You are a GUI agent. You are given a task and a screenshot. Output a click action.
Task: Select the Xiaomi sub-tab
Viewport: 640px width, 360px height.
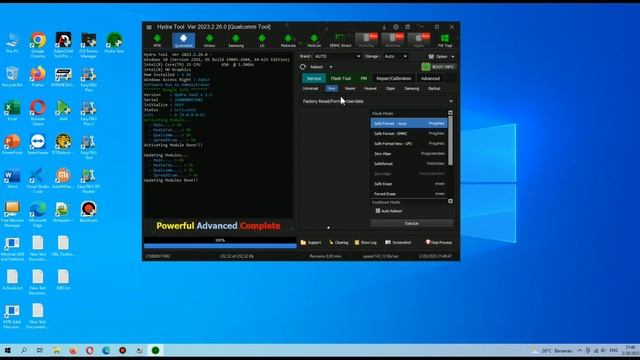[350, 89]
